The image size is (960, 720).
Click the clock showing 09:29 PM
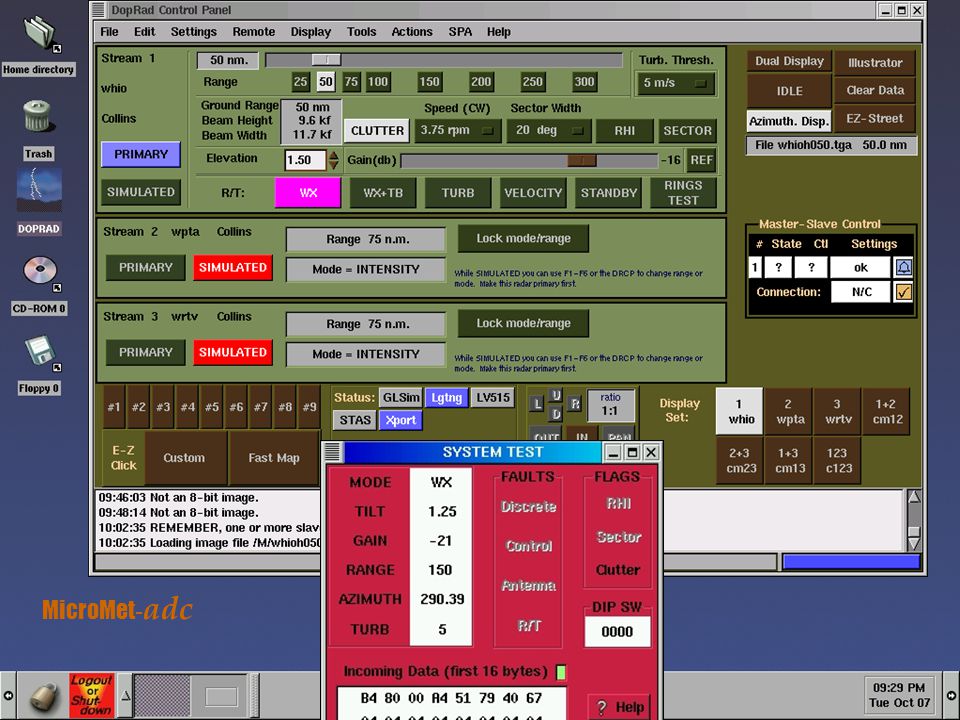pos(899,695)
